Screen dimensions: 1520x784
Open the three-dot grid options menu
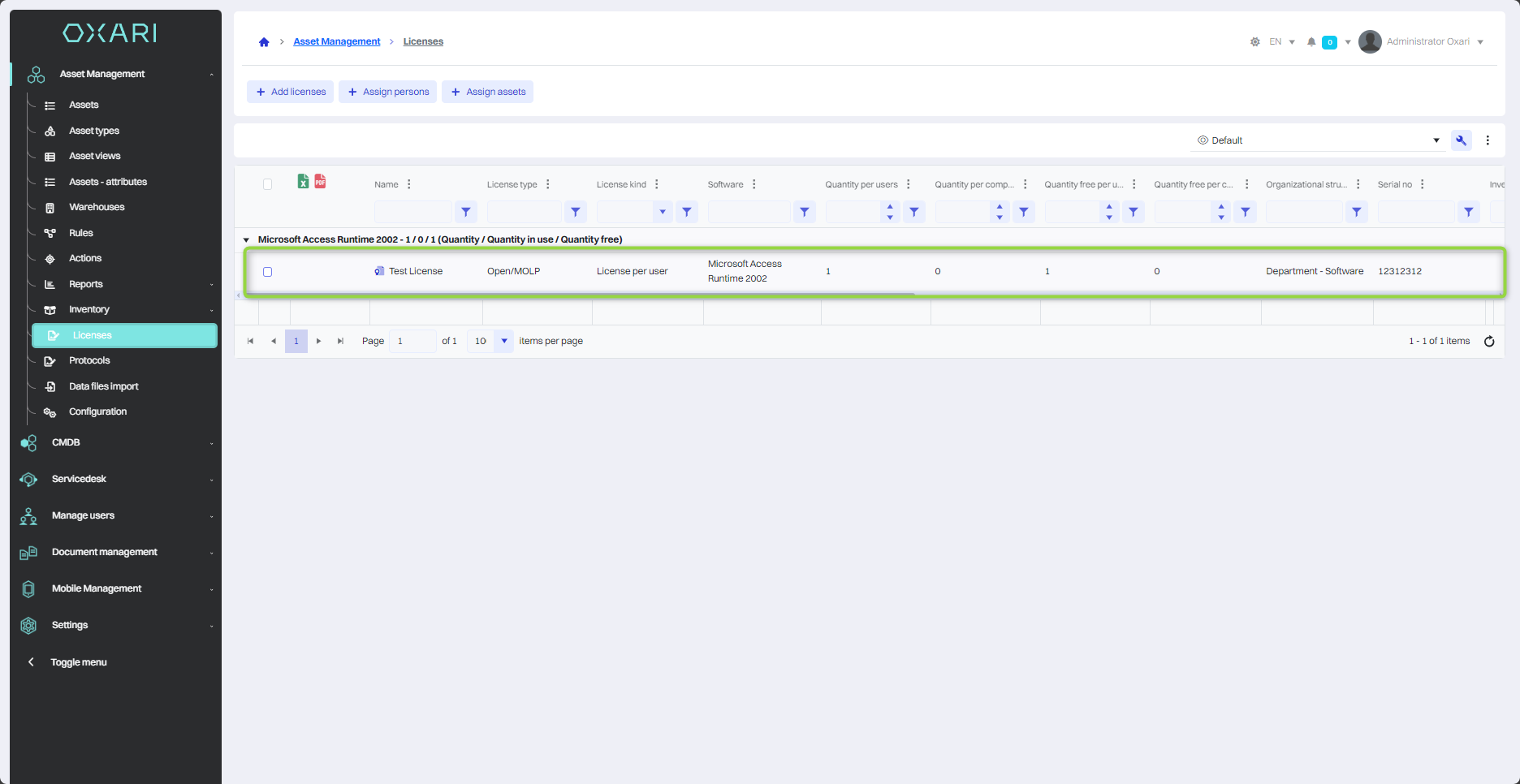[1488, 140]
